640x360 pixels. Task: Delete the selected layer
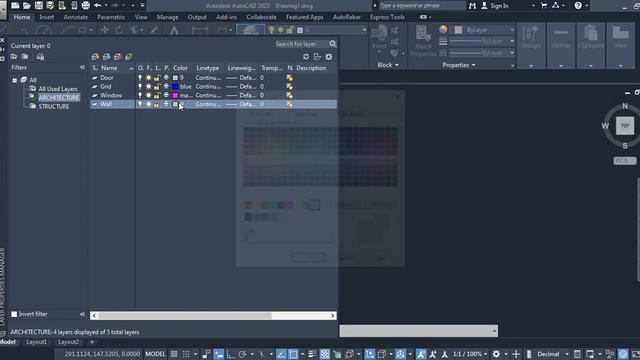tap(118, 57)
